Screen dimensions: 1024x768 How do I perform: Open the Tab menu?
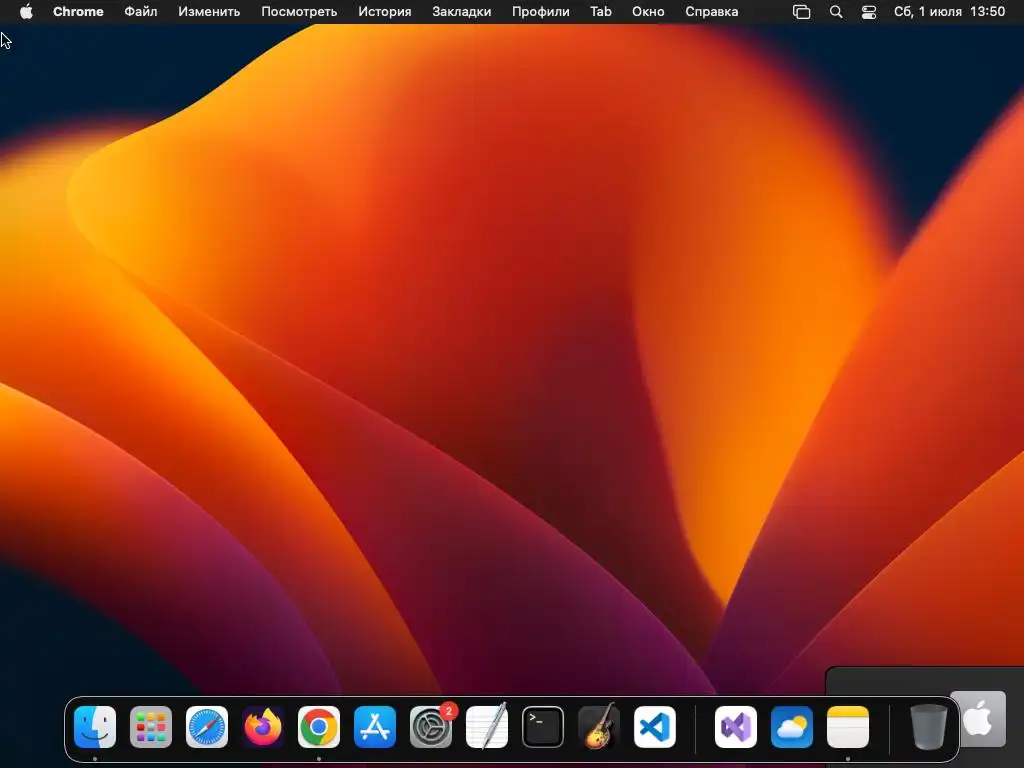(x=601, y=12)
